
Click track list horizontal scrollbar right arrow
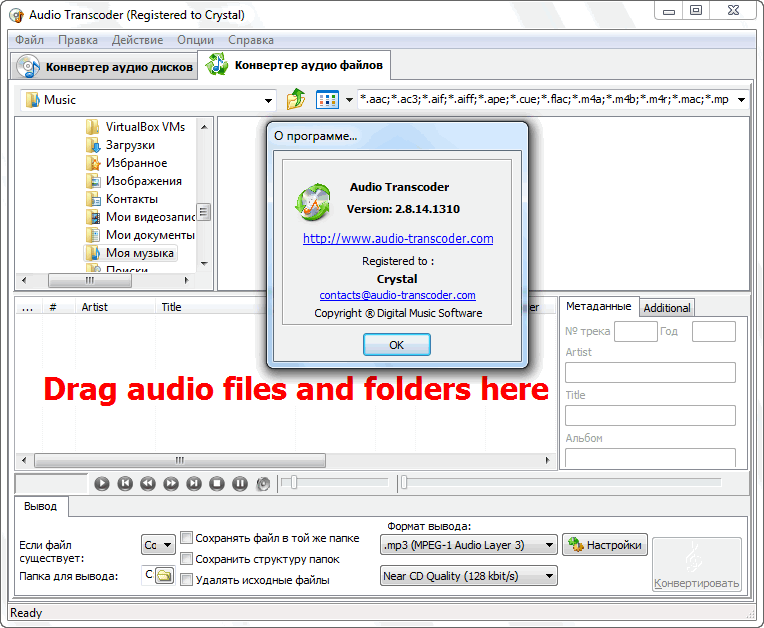tap(547, 460)
